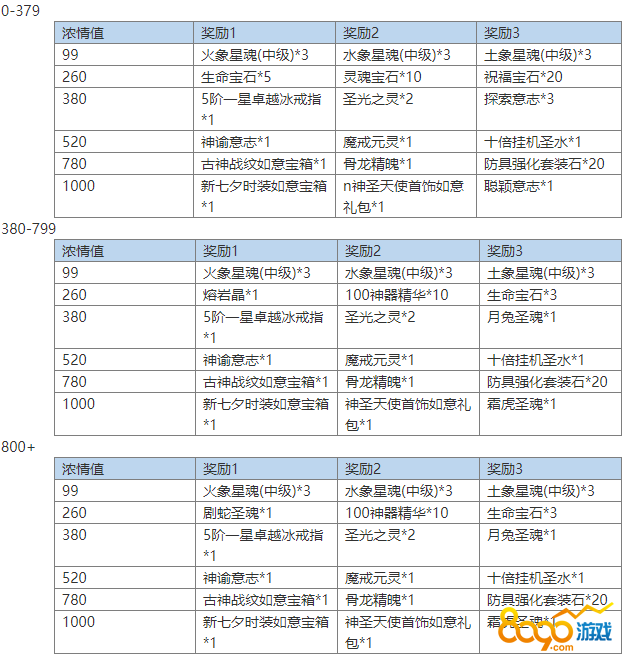The height and width of the screenshot is (656, 624).
Task: Select 十倍挂机圣水*1 in the 0-379 table
Action: (534, 142)
